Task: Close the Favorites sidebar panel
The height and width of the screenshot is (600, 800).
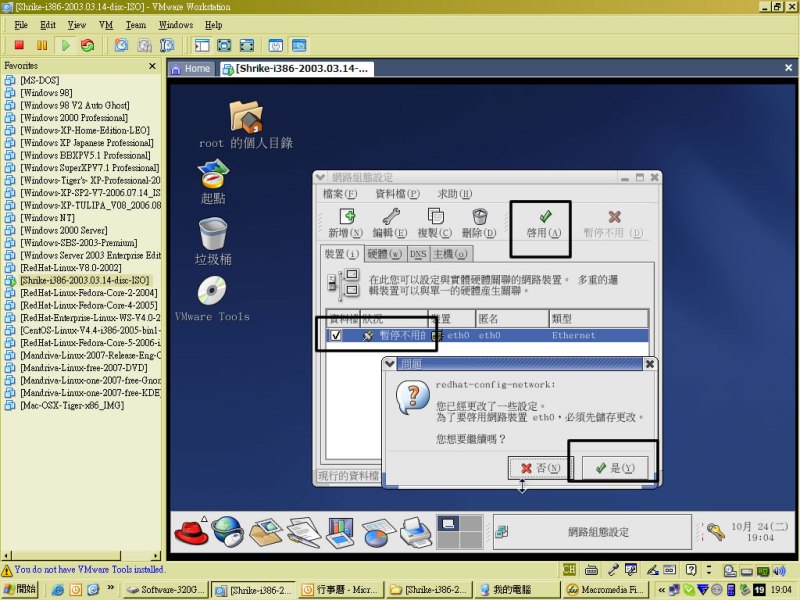Action: click(152, 66)
